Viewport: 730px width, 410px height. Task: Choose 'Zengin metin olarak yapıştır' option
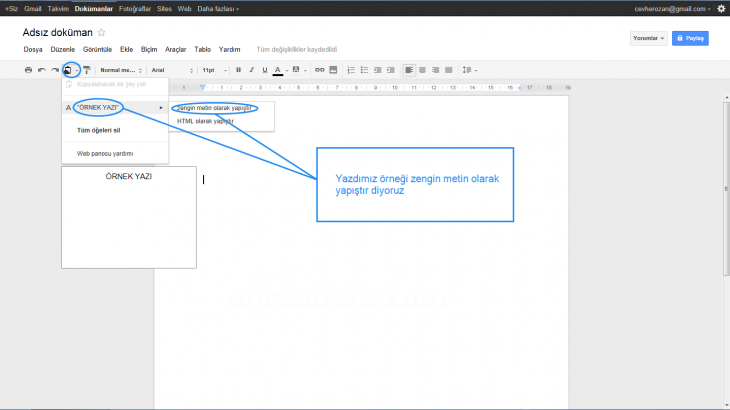213,107
